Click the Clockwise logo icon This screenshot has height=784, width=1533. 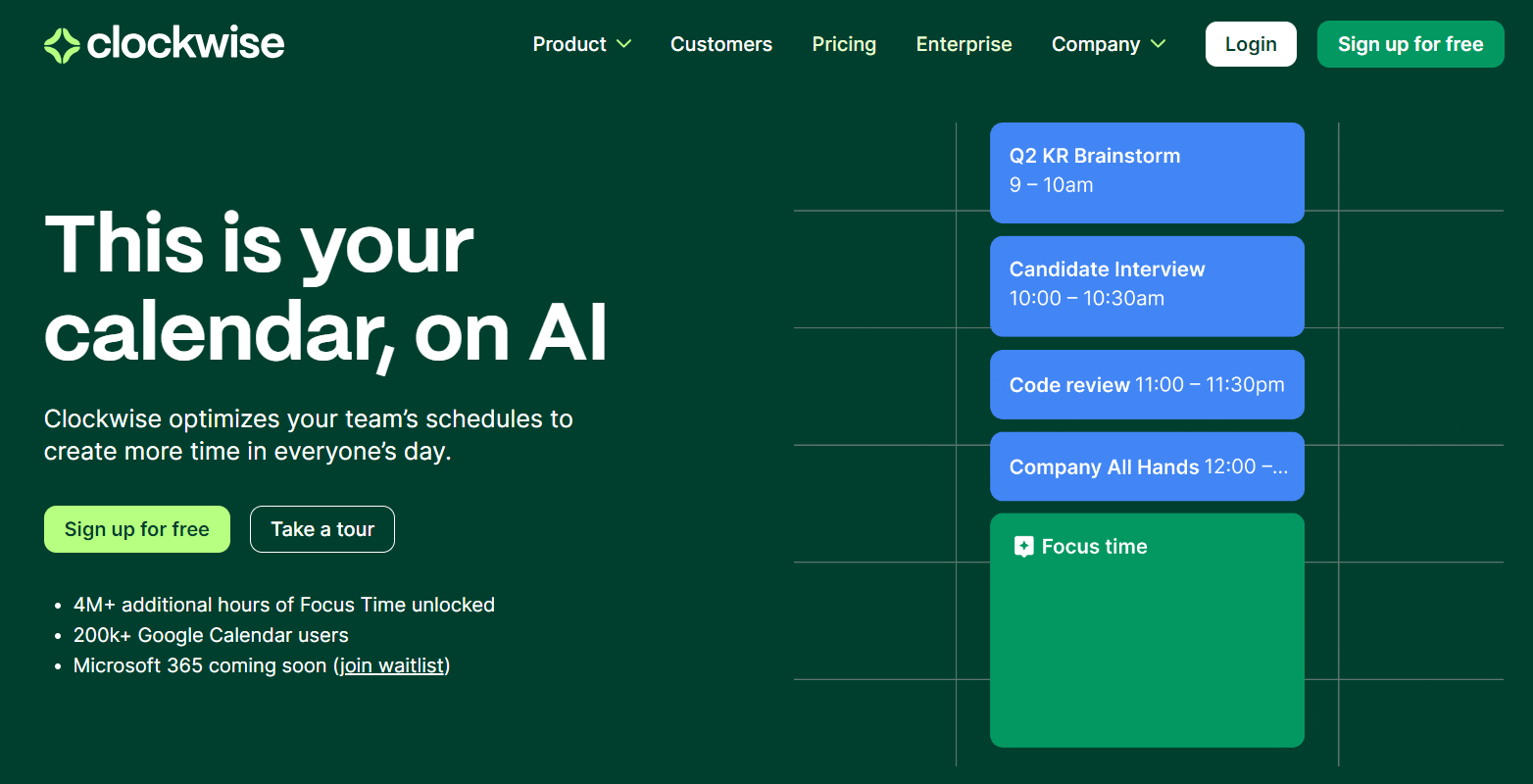coord(62,45)
